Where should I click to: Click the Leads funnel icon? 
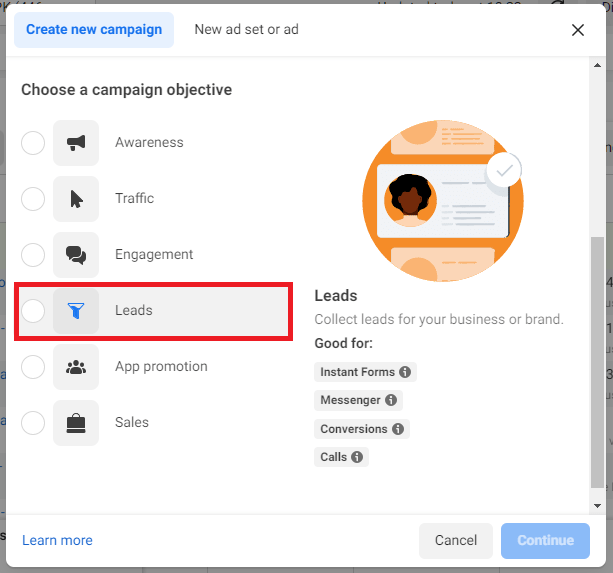point(76,311)
